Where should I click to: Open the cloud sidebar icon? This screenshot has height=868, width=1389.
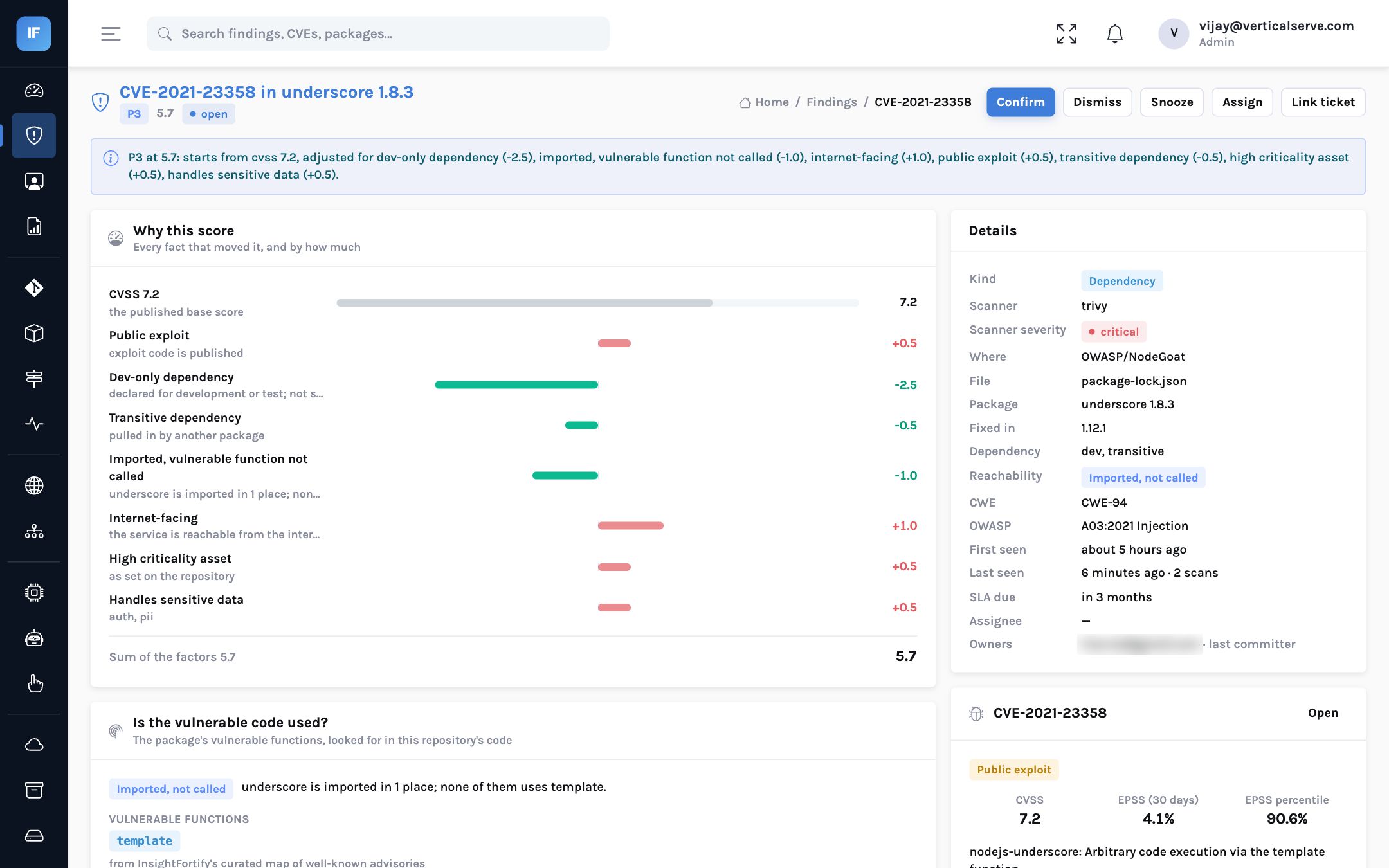tap(34, 745)
